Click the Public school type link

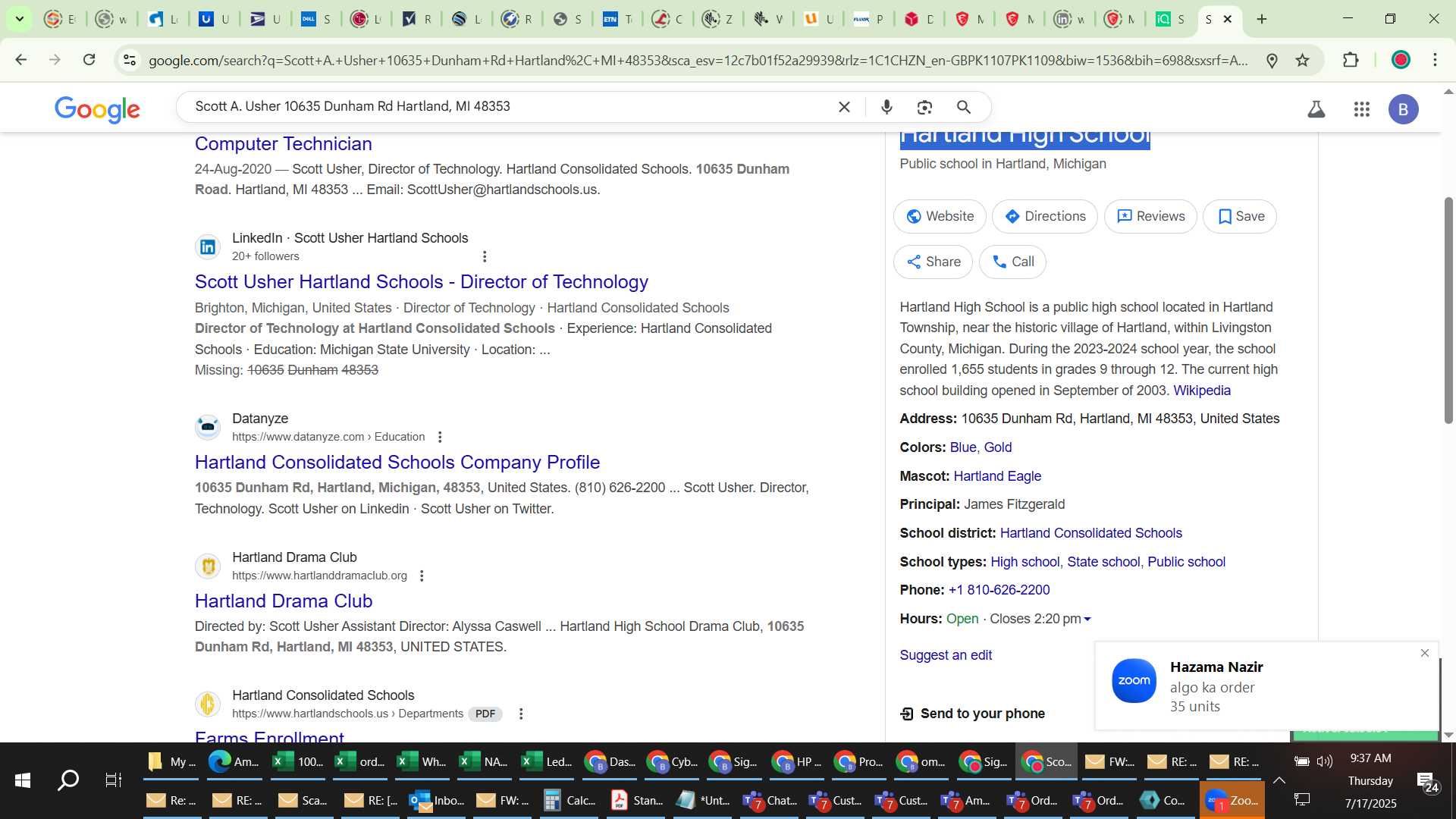[x=1186, y=562]
